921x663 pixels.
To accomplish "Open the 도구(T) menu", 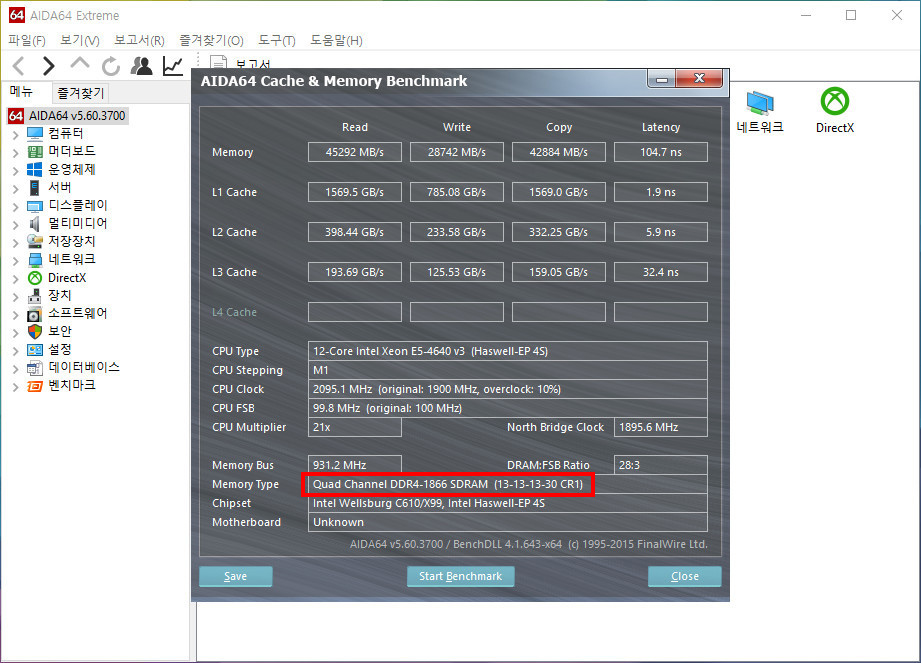I will pyautogui.click(x=277, y=41).
